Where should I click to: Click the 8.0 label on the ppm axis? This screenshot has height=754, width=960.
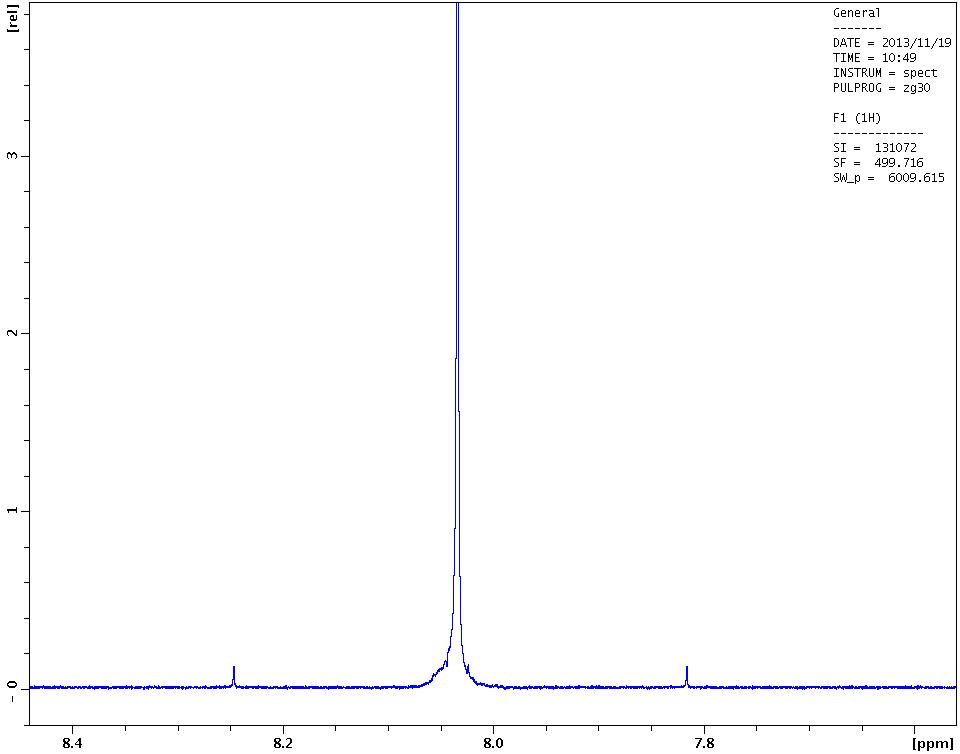point(494,742)
